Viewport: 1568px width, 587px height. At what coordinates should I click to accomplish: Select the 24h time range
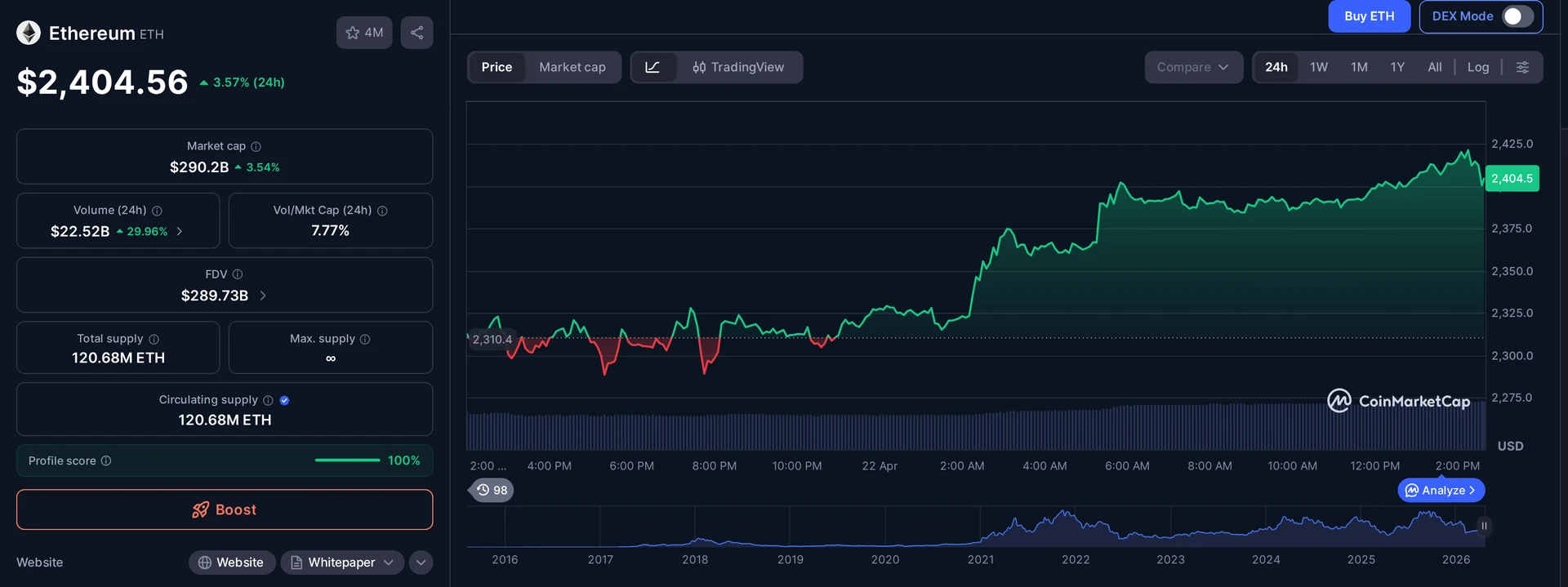point(1276,67)
